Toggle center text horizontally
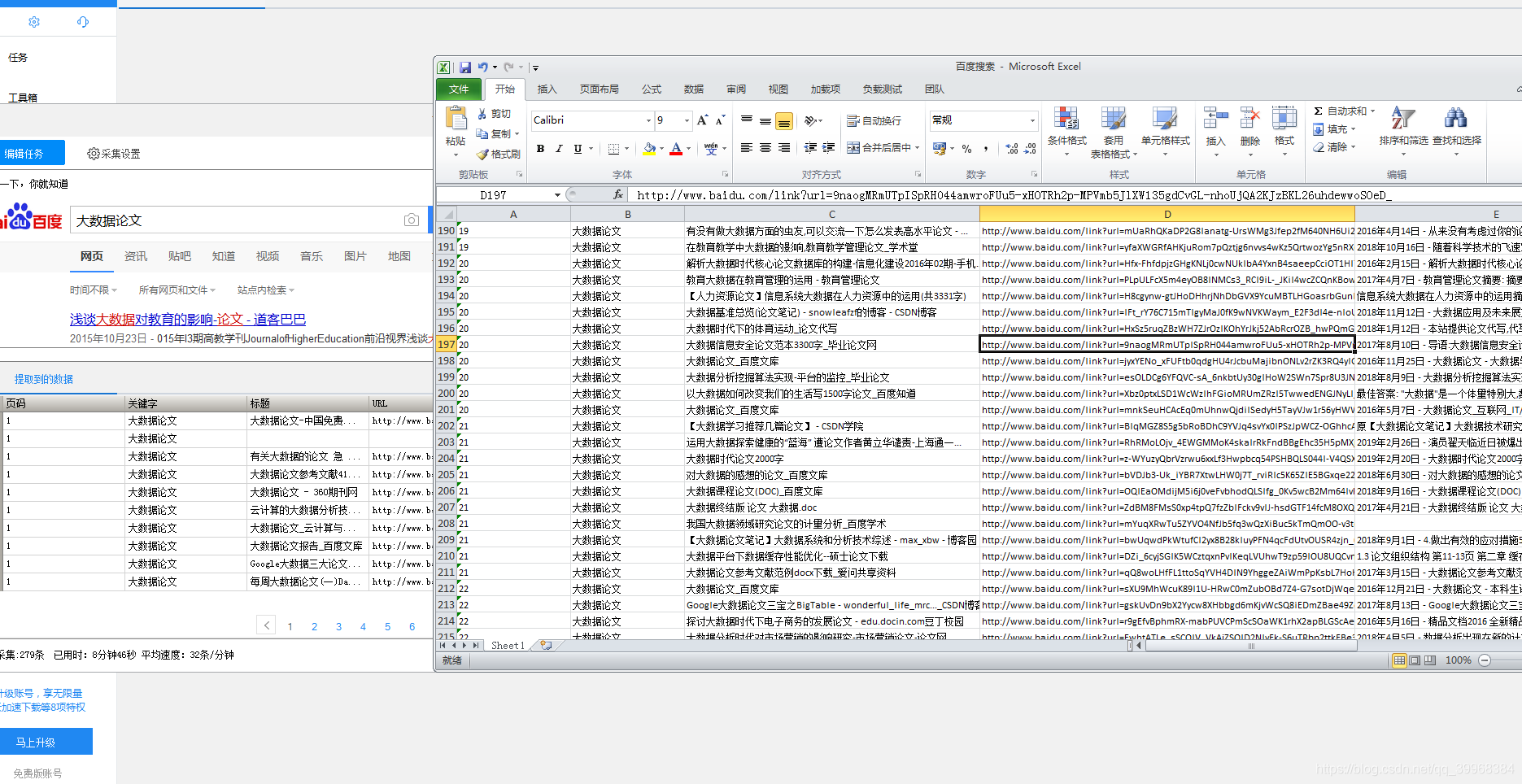 coord(765,148)
